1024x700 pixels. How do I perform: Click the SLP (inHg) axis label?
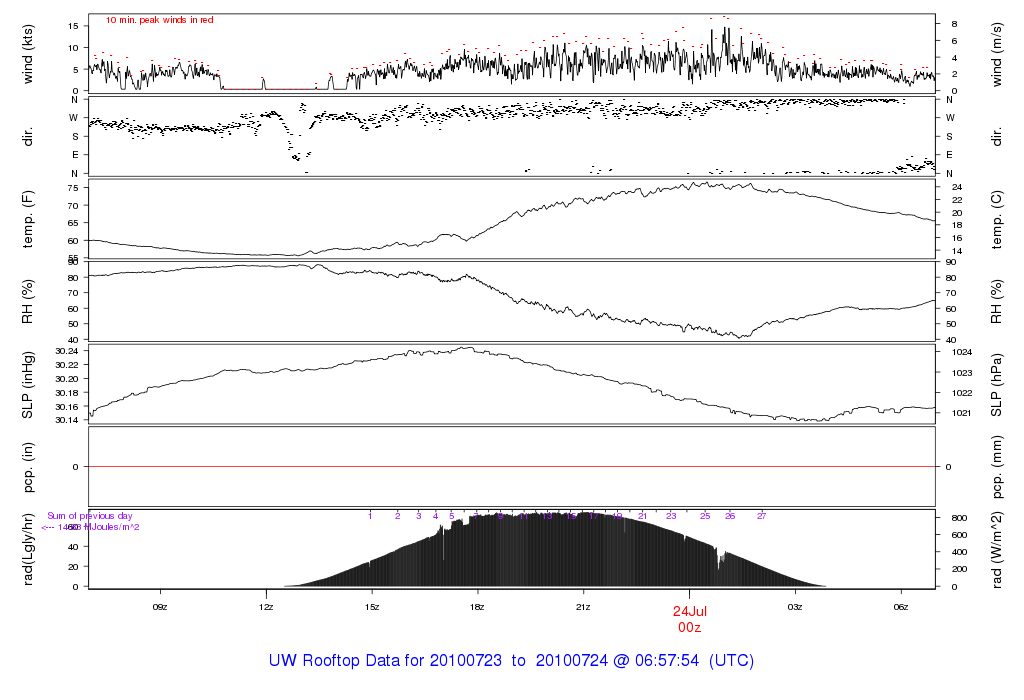[27, 385]
